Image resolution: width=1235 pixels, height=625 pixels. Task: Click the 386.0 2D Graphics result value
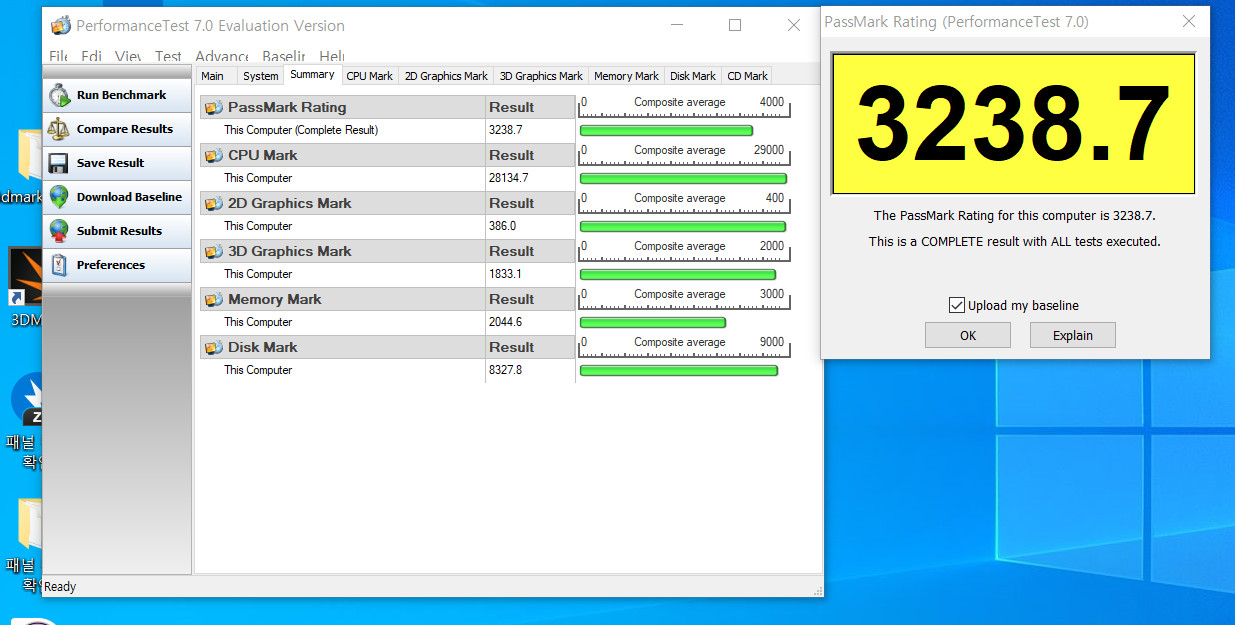[502, 226]
